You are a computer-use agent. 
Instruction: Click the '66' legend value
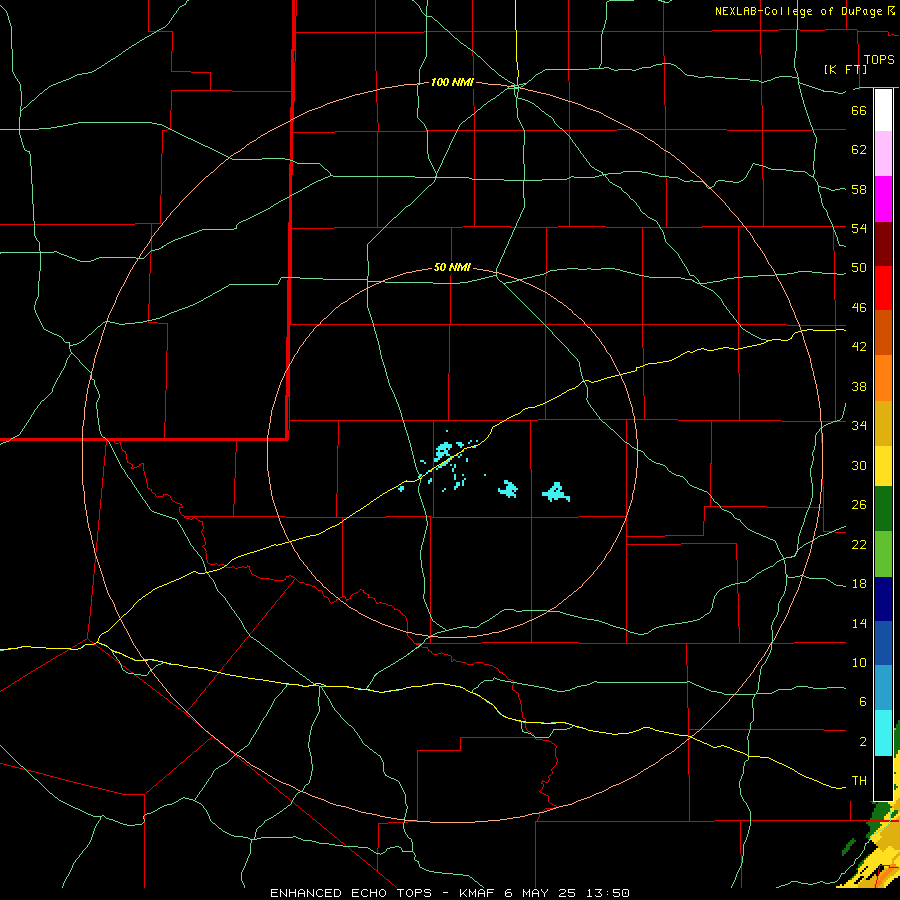pos(859,111)
